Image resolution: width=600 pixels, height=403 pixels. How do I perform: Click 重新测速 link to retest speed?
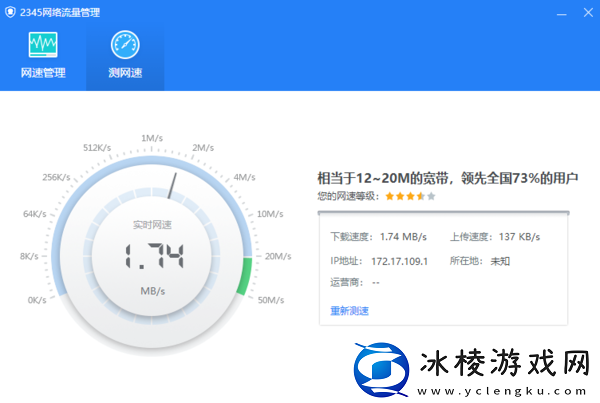[x=349, y=310]
